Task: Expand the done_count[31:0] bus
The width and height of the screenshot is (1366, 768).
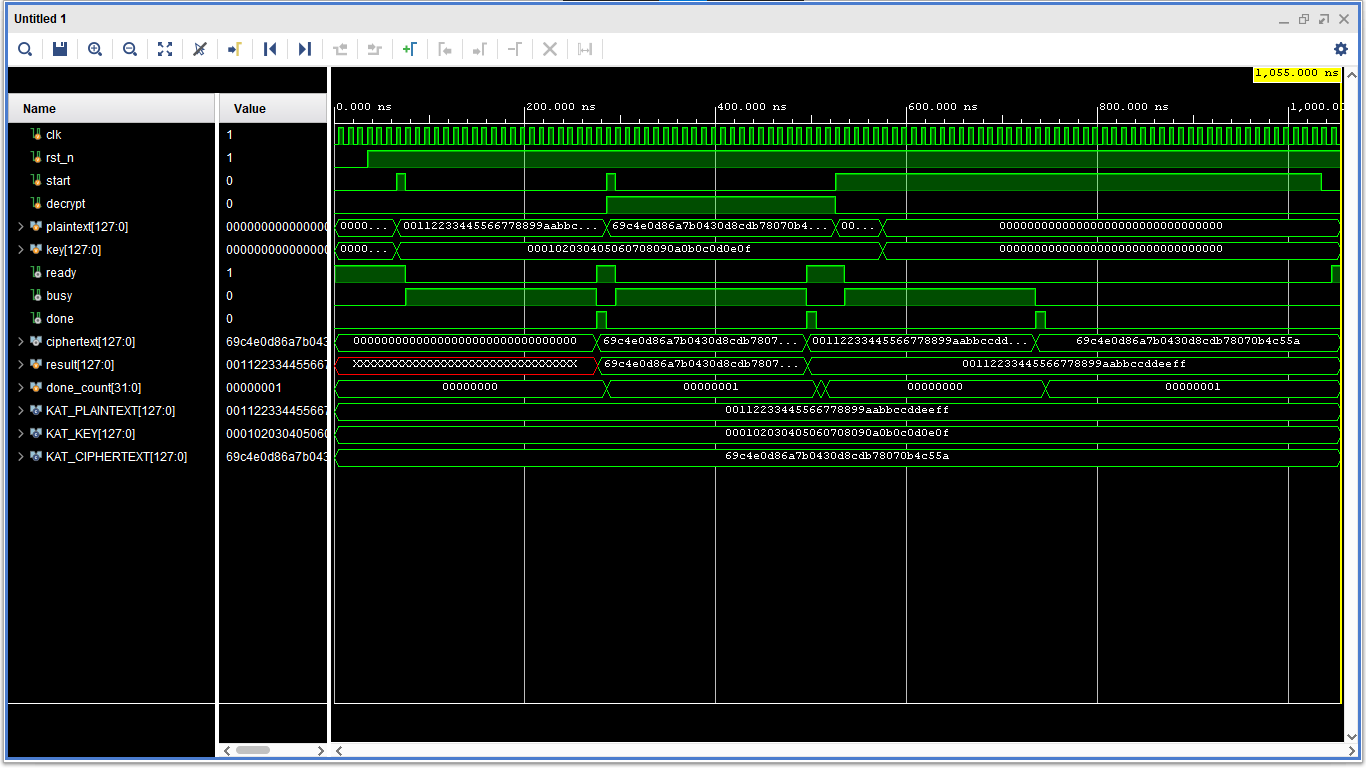Action: click(x=20, y=388)
